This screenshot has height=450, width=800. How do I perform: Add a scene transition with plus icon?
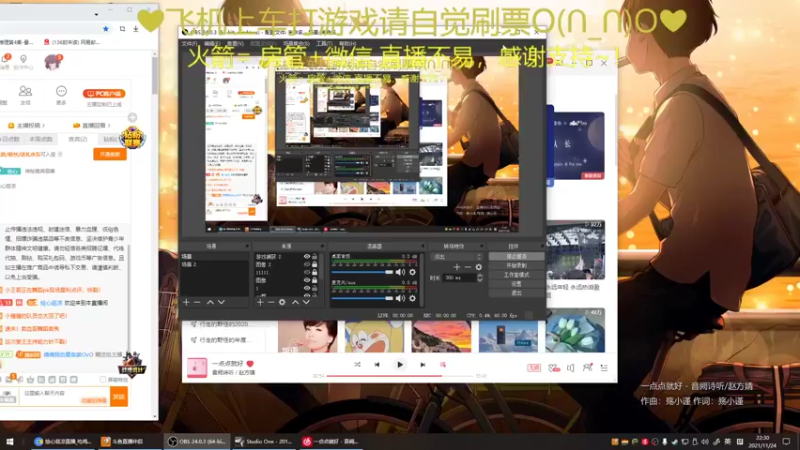457,267
